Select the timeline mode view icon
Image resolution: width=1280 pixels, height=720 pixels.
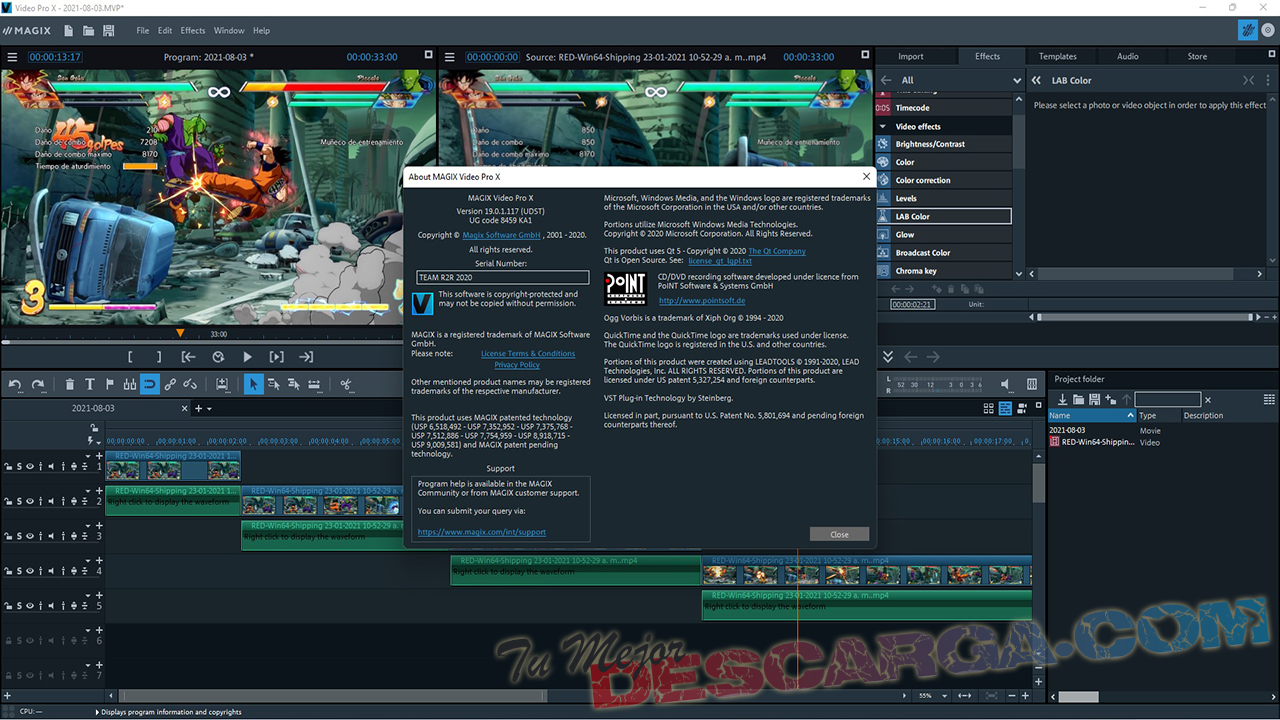pyautogui.click(x=1006, y=408)
